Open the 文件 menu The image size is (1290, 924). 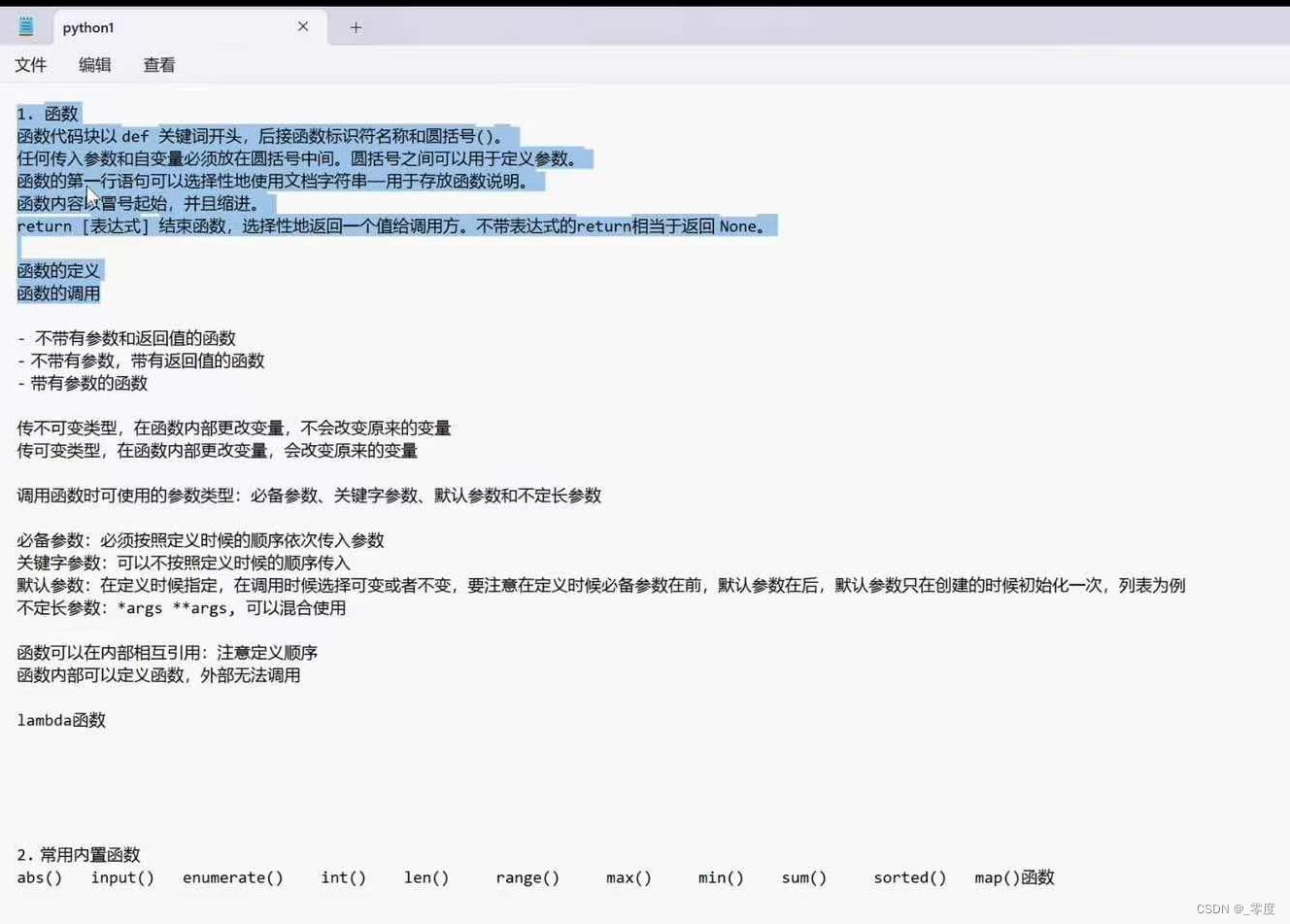(x=30, y=65)
